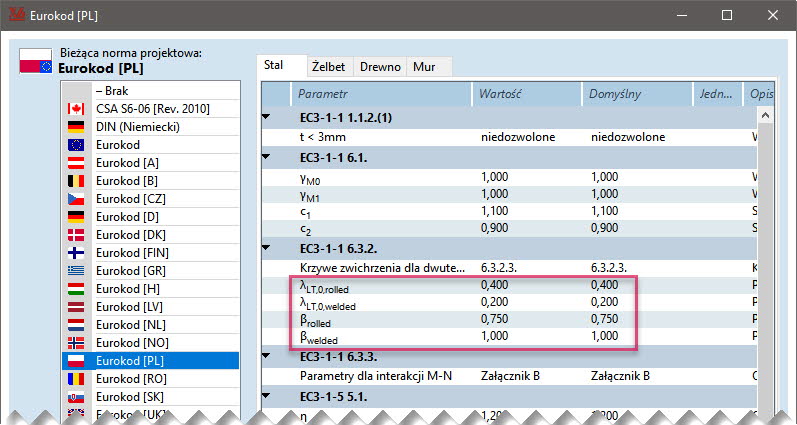Click the Austrian flag beside Eurokod [A]

pyautogui.click(x=76, y=163)
